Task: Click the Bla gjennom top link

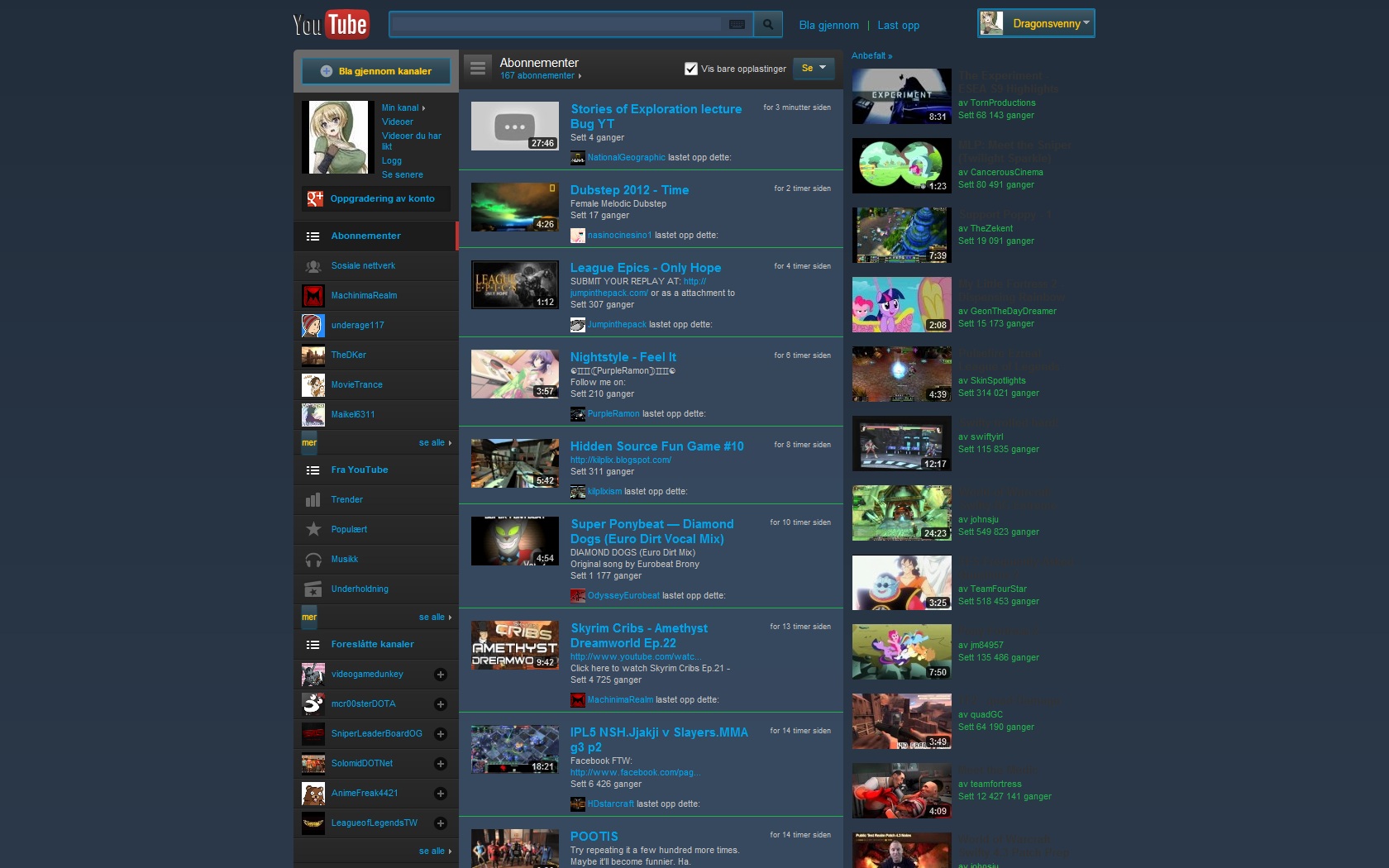Action: (x=828, y=26)
